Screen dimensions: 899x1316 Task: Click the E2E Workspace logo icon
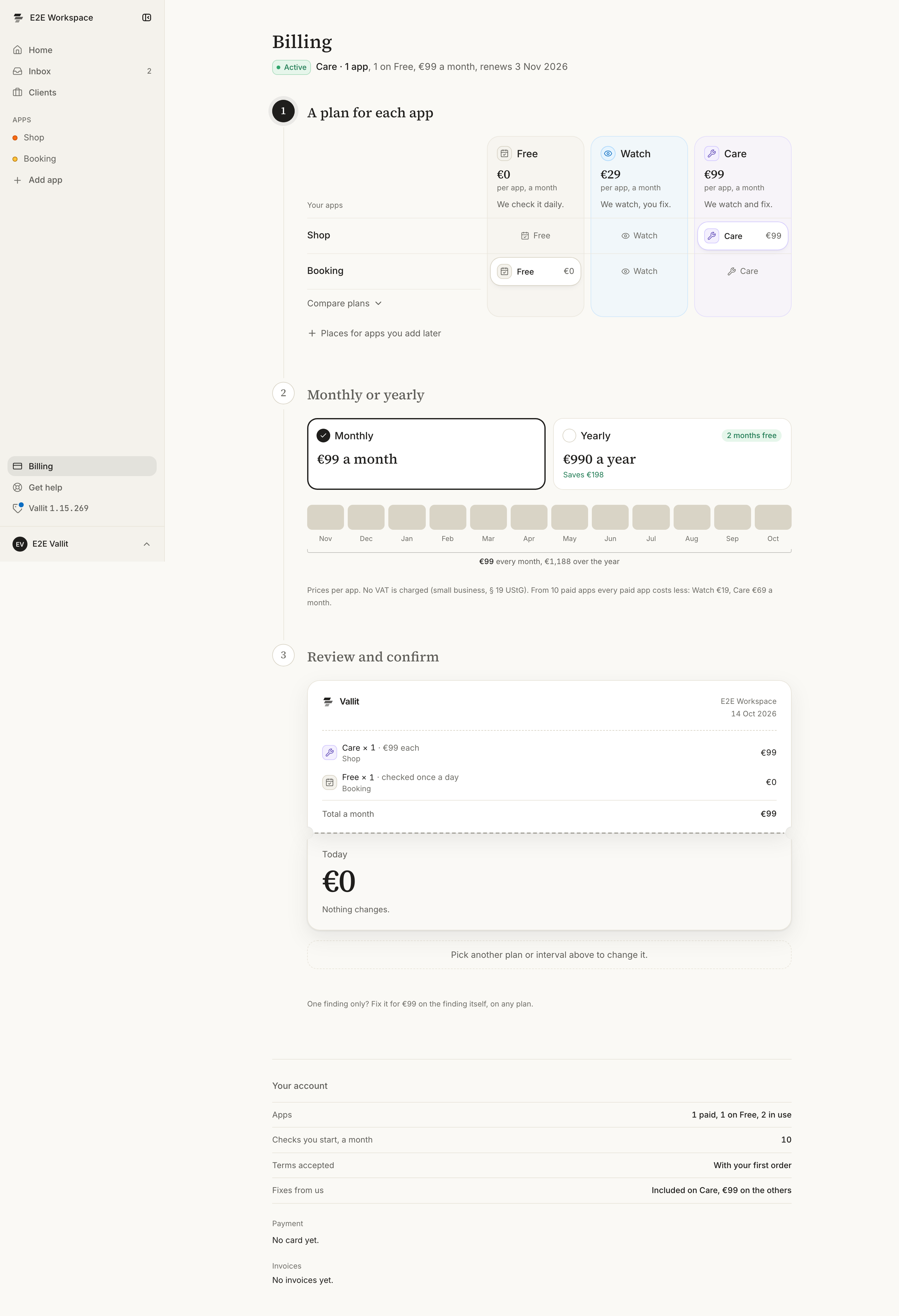[18, 17]
